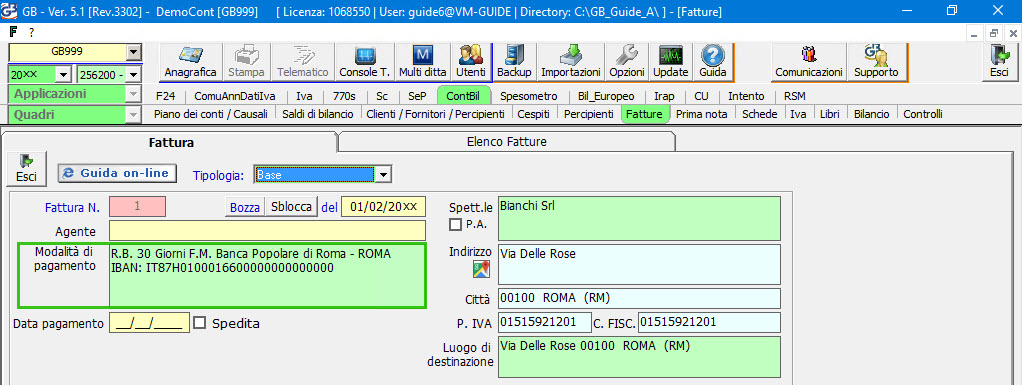The image size is (1022, 385).
Task: Open the Libri tab
Action: pos(830,114)
